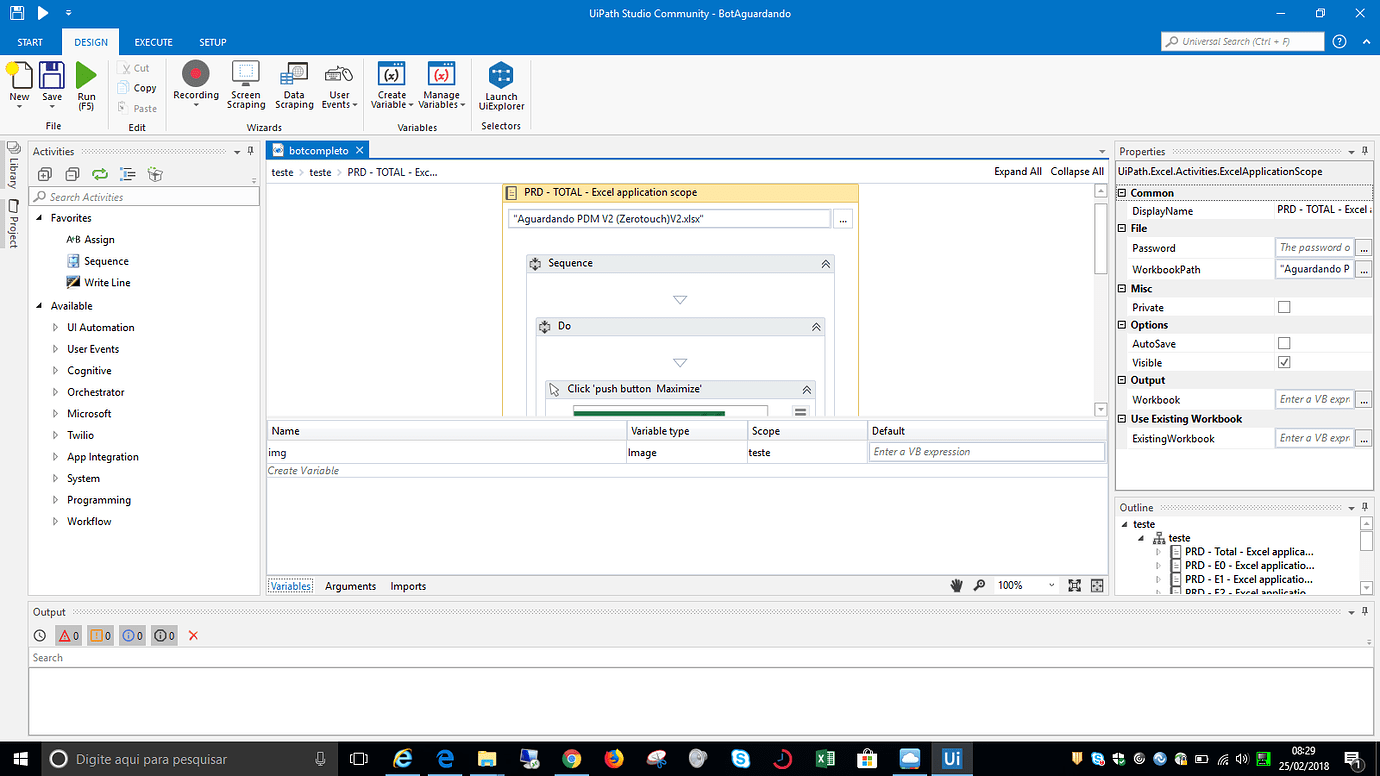1380x776 pixels.
Task: Clear the Output panel with red X
Action: tap(193, 636)
